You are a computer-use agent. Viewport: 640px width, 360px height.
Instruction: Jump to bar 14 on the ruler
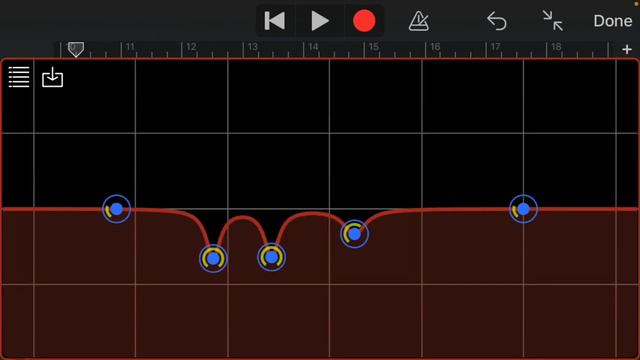point(313,47)
